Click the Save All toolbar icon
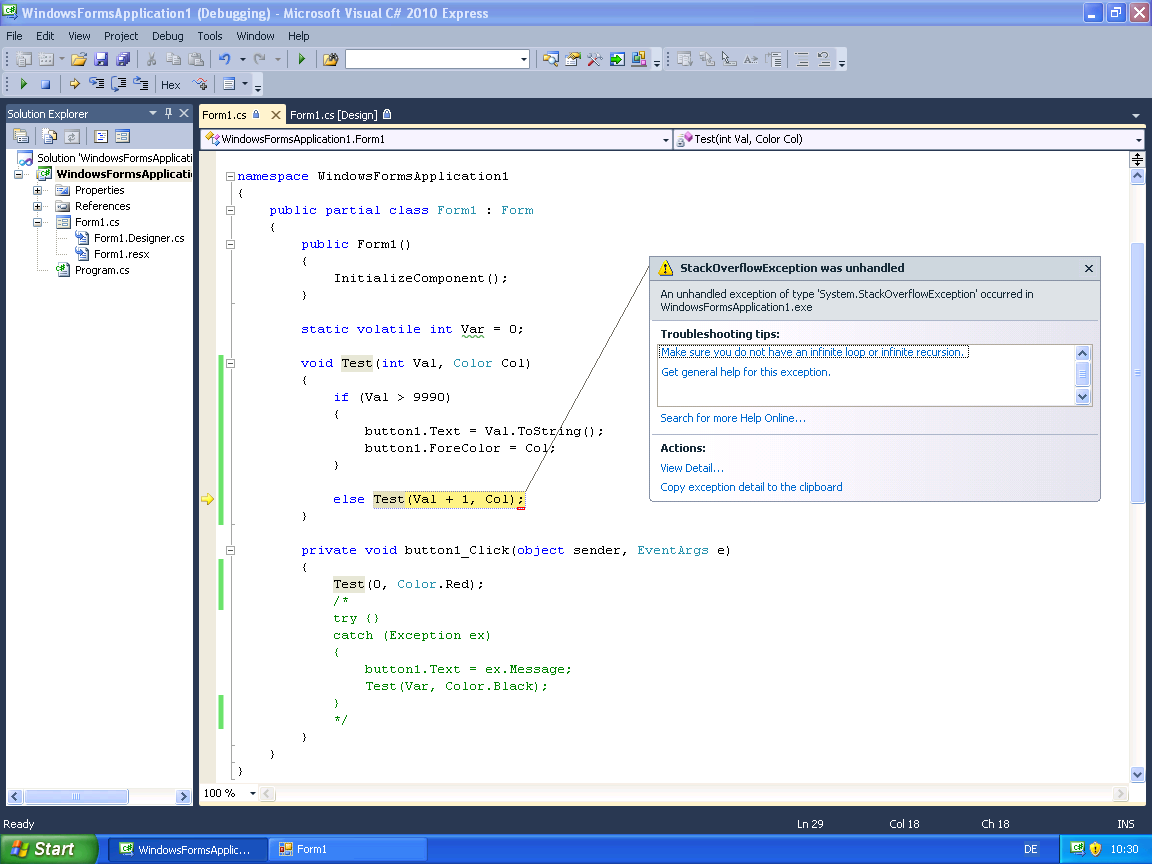Viewport: 1152px width, 864px height. pyautogui.click(x=123, y=60)
